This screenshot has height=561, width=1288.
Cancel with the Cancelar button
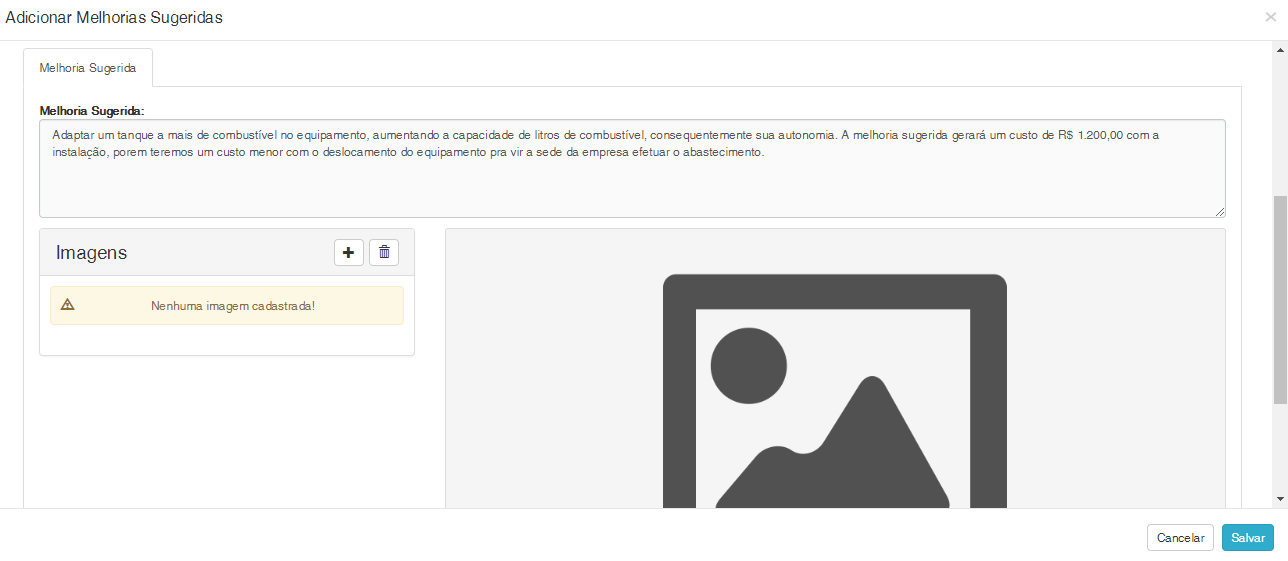(x=1180, y=538)
